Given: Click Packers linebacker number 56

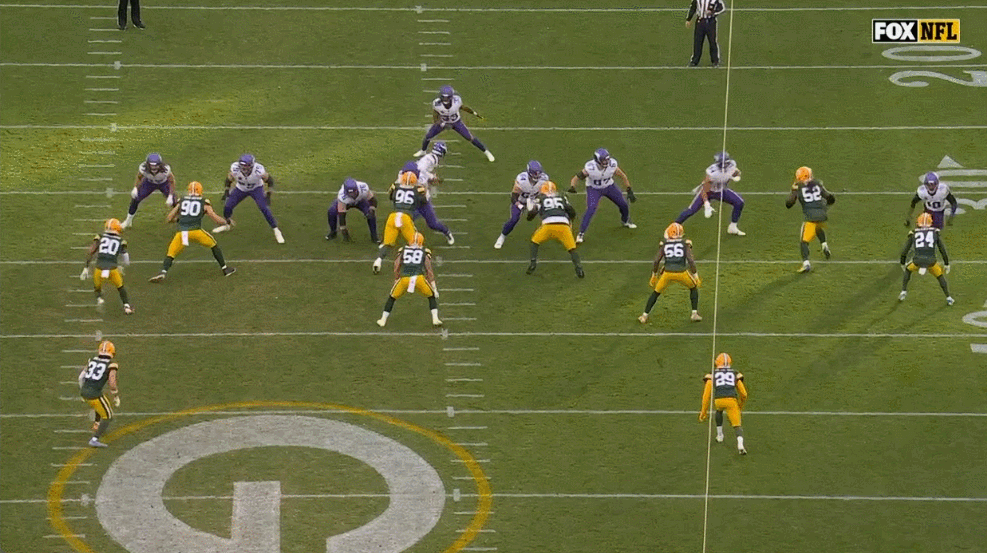Looking at the screenshot, I should tap(672, 272).
